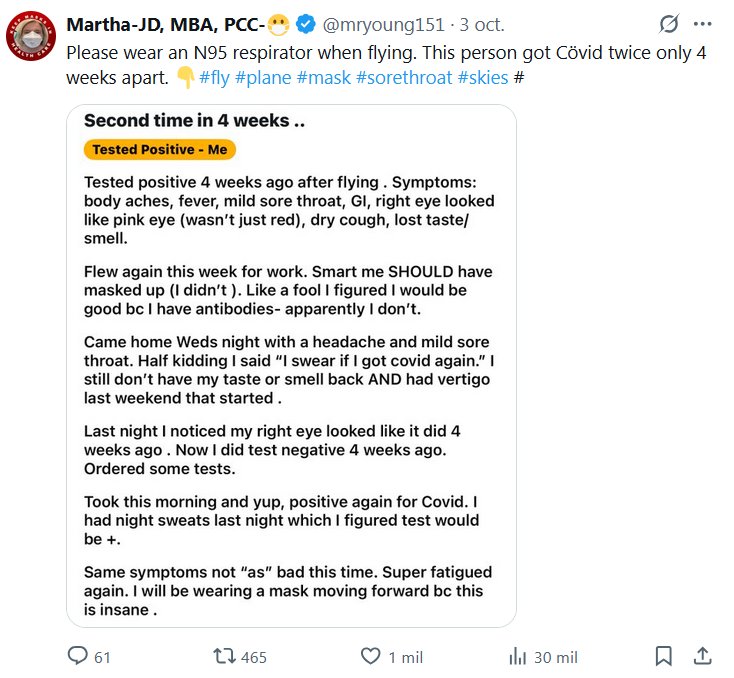734x678 pixels.
Task: Follow the #fly hashtag
Action: coord(219,75)
